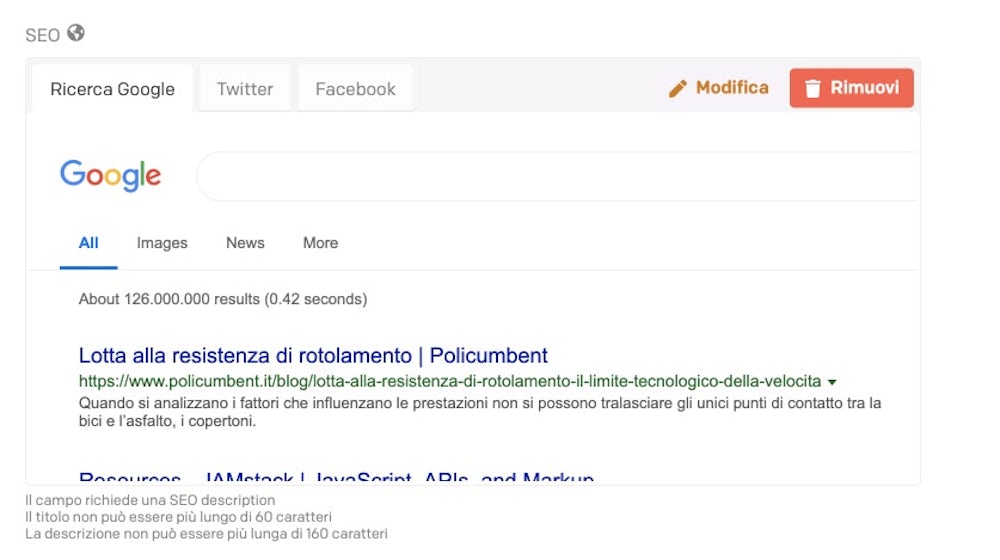Click the Modifica edit button
This screenshot has height=560, width=1000.
tap(719, 88)
